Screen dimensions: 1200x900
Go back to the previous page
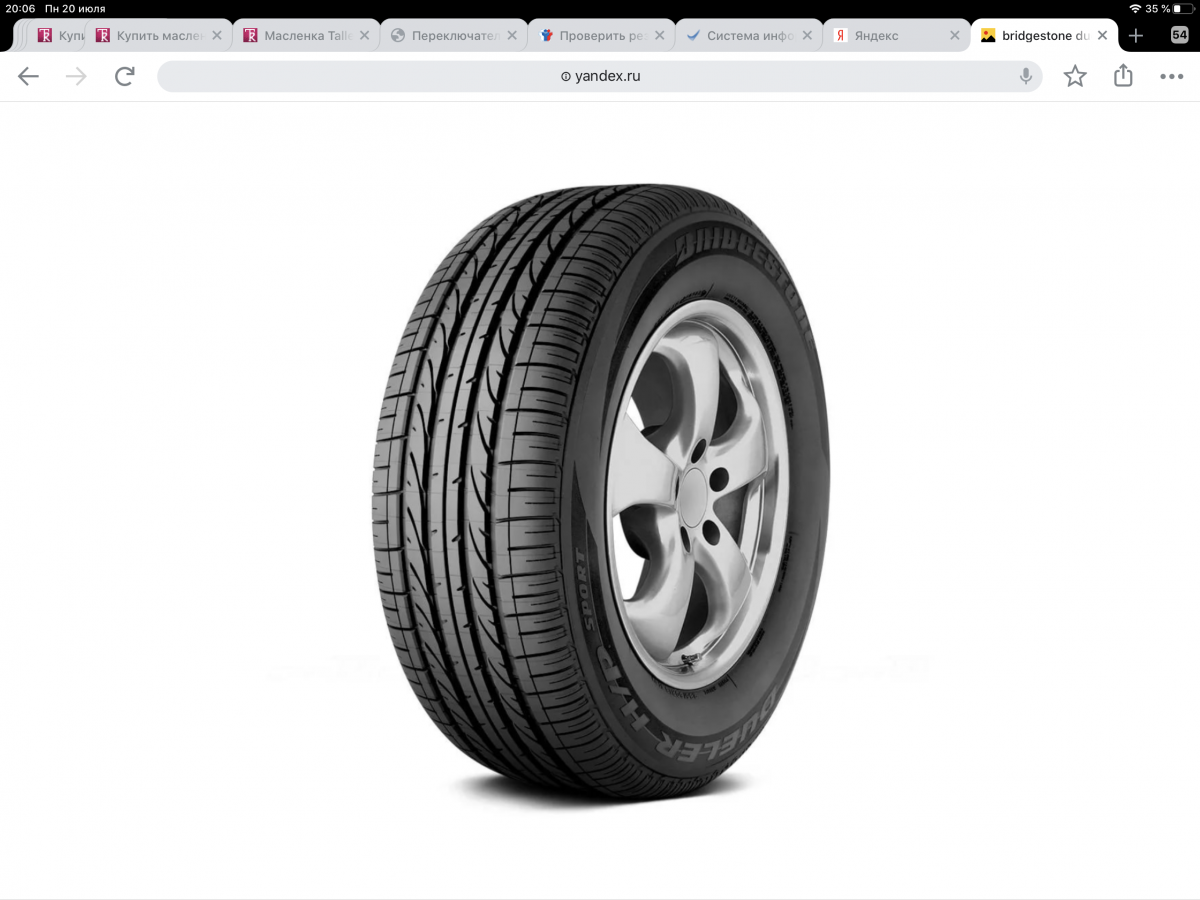click(x=28, y=76)
